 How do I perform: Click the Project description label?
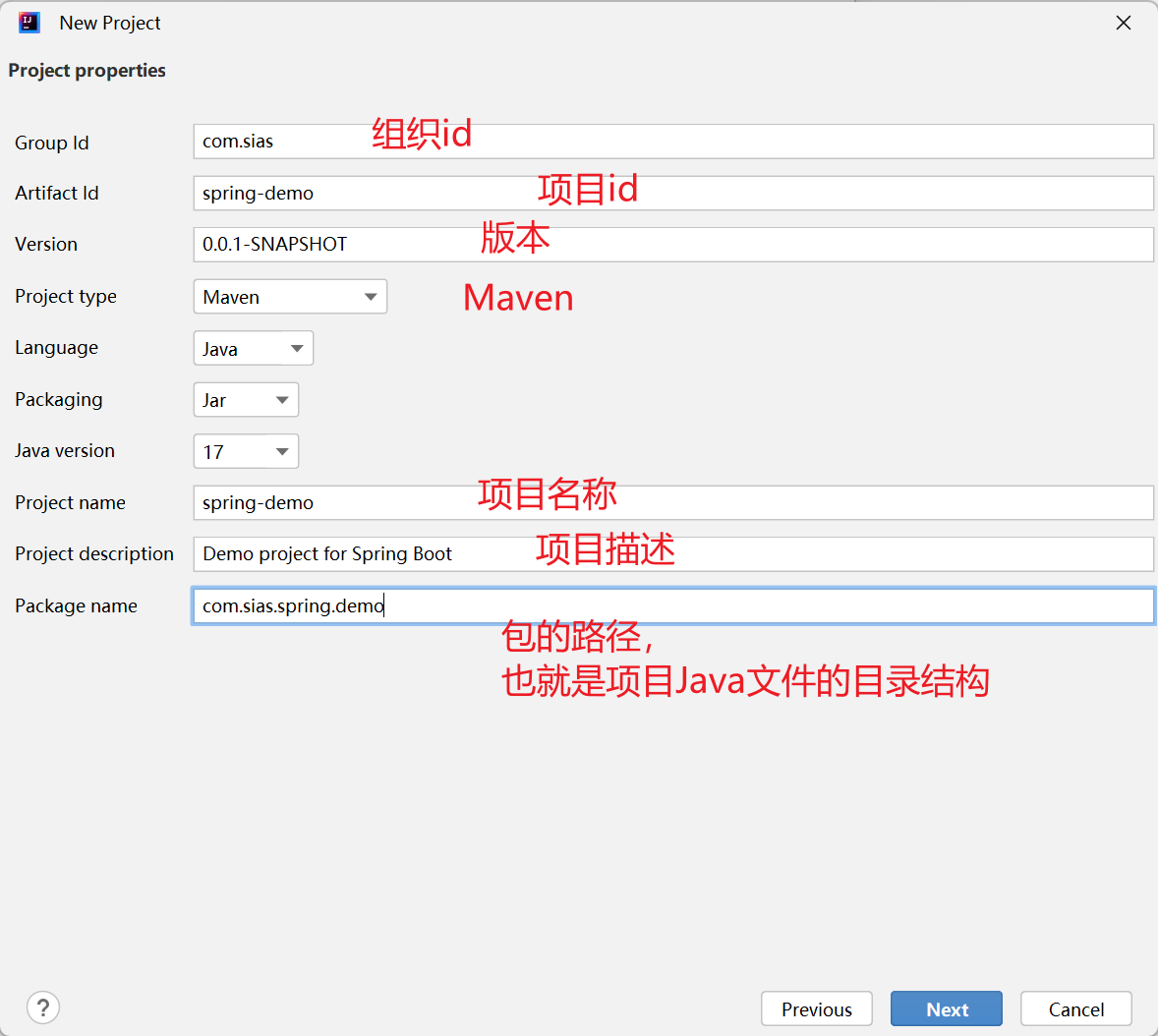point(94,553)
